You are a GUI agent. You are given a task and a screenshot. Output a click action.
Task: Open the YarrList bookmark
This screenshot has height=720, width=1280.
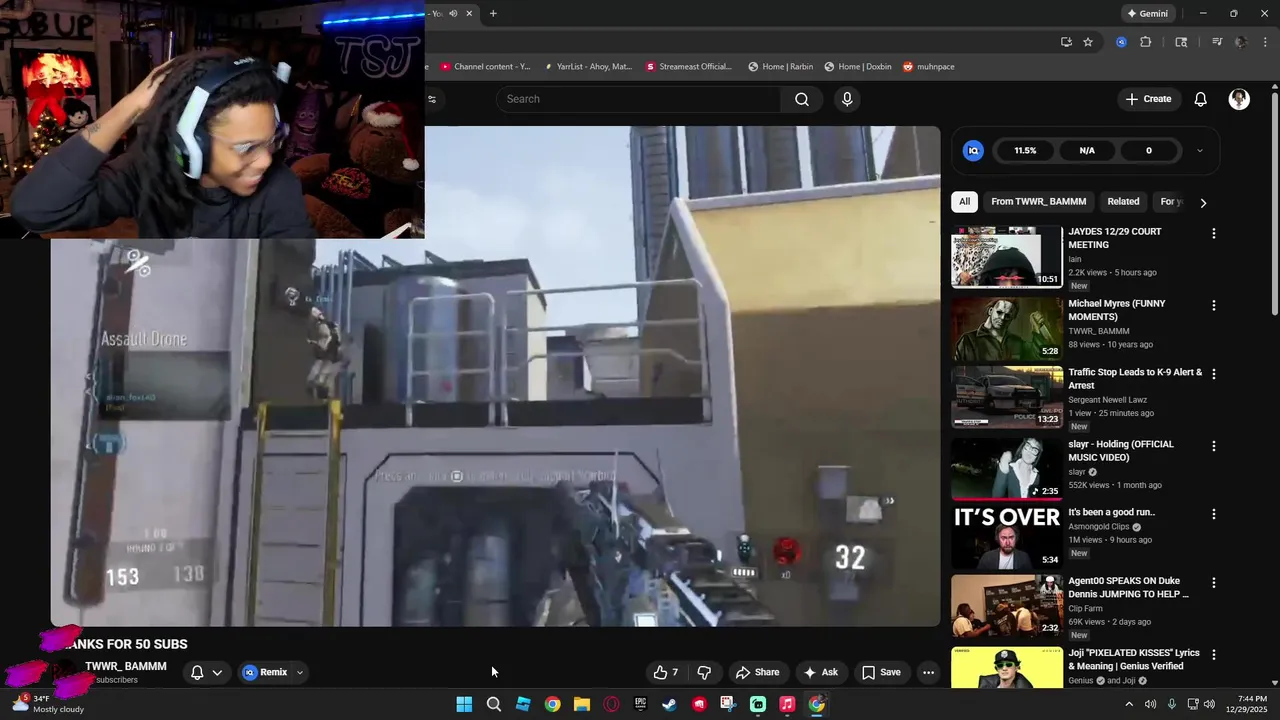589,67
